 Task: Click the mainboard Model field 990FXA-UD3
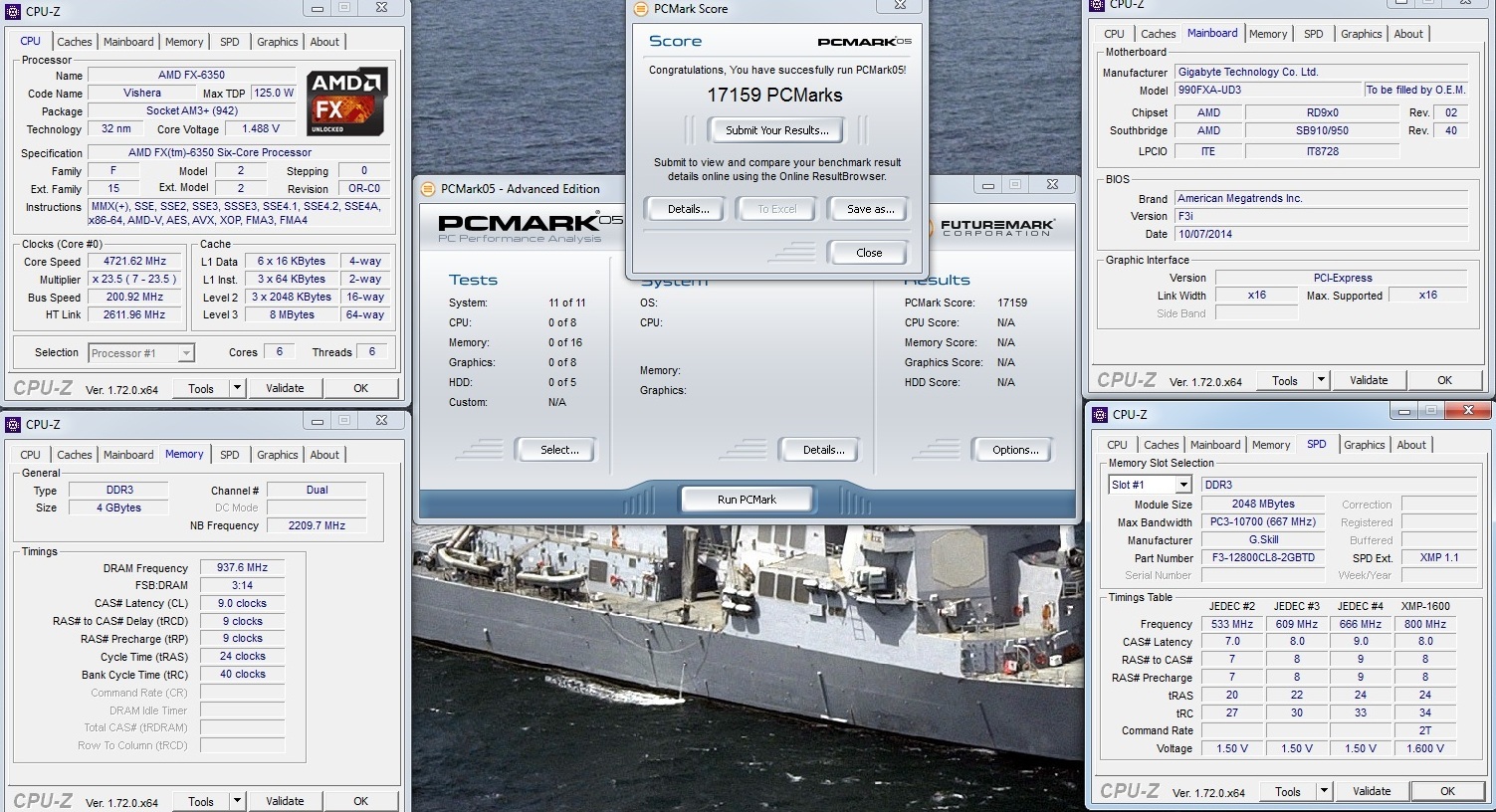point(1267,90)
